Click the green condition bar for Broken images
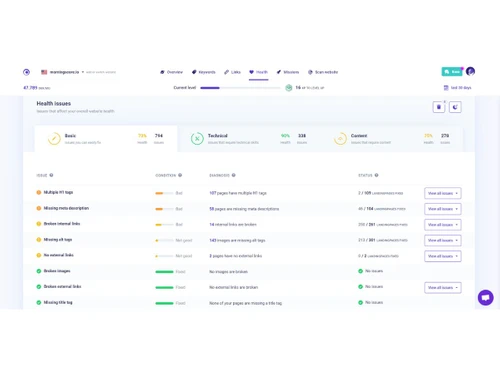 point(164,272)
